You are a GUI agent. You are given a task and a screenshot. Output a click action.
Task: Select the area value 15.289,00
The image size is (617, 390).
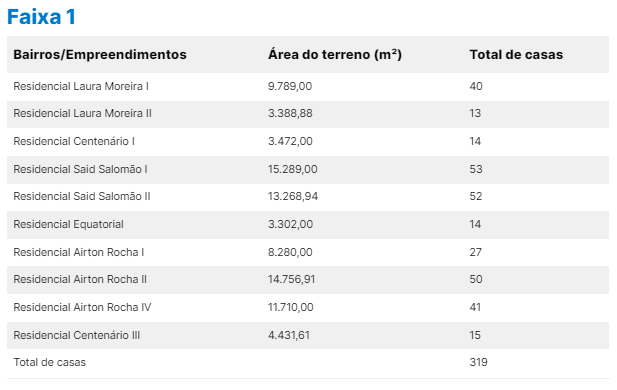point(293,169)
